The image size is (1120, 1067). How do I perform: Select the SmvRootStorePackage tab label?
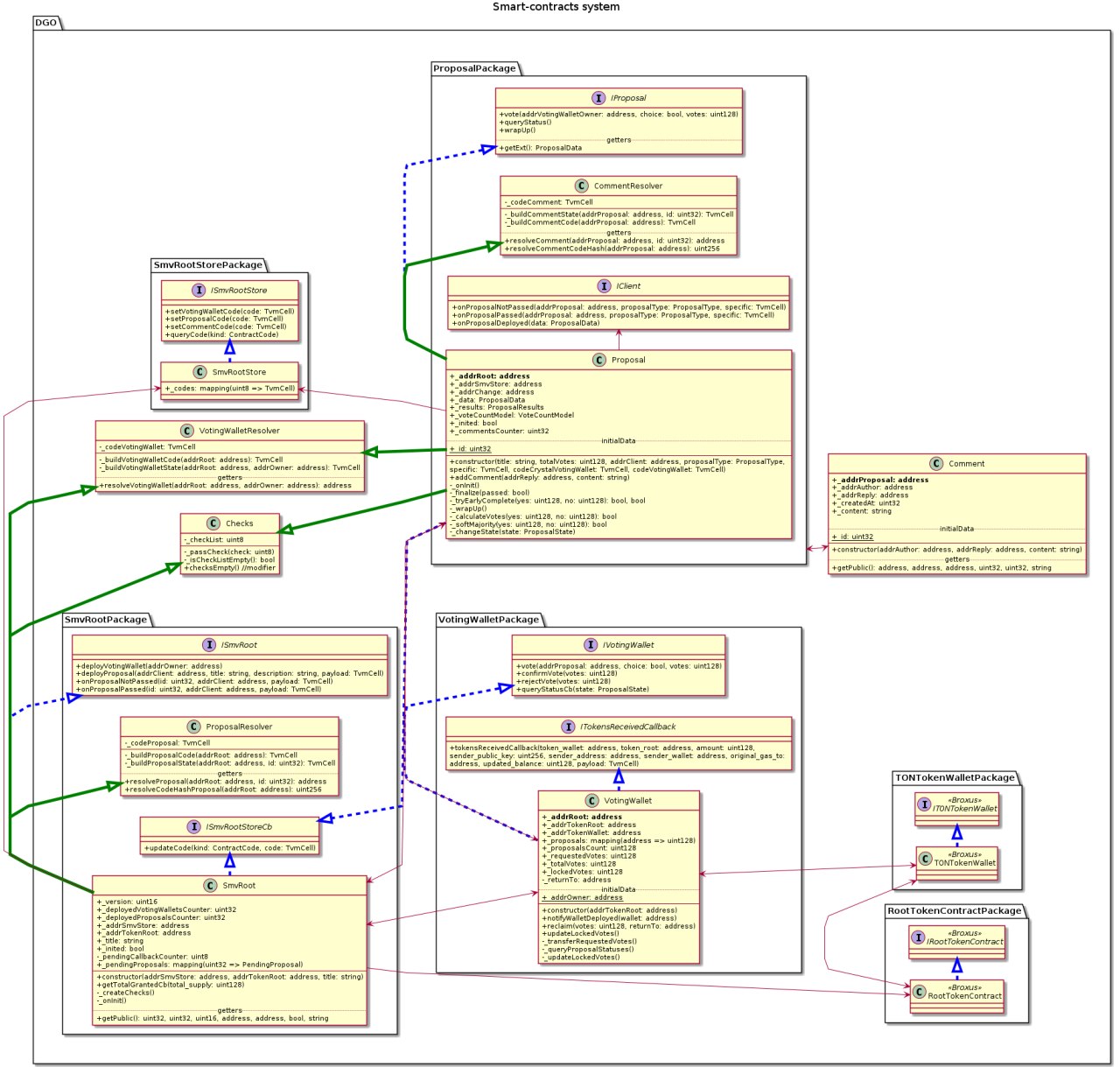pyautogui.click(x=207, y=265)
